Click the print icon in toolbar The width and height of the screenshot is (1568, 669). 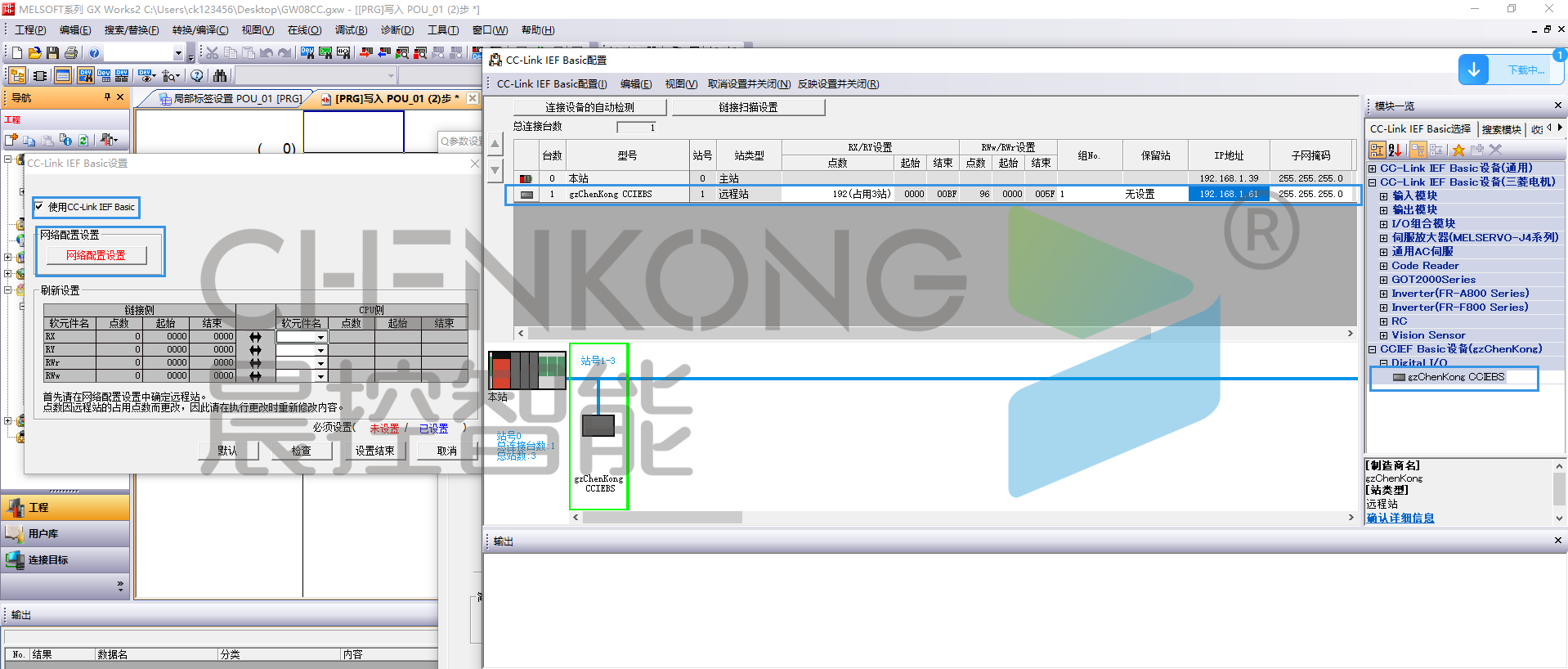(71, 53)
